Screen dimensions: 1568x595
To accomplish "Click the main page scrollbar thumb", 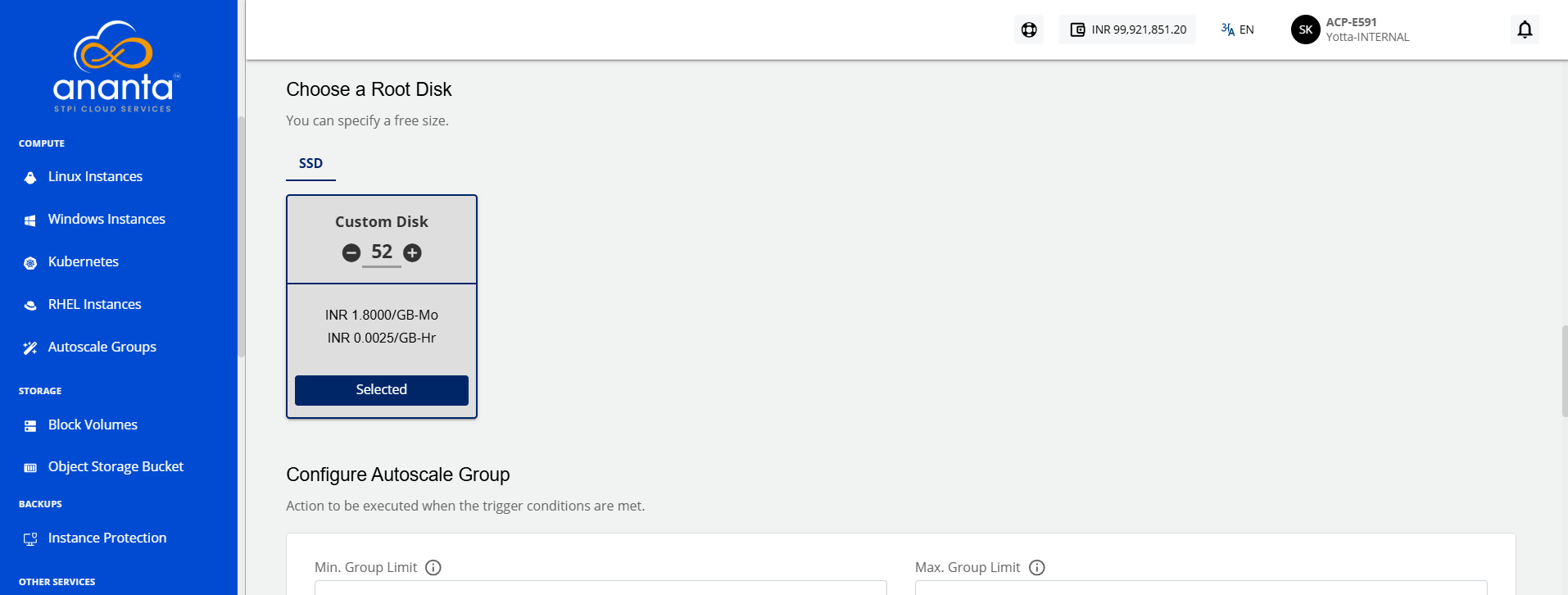I will 1564,370.
